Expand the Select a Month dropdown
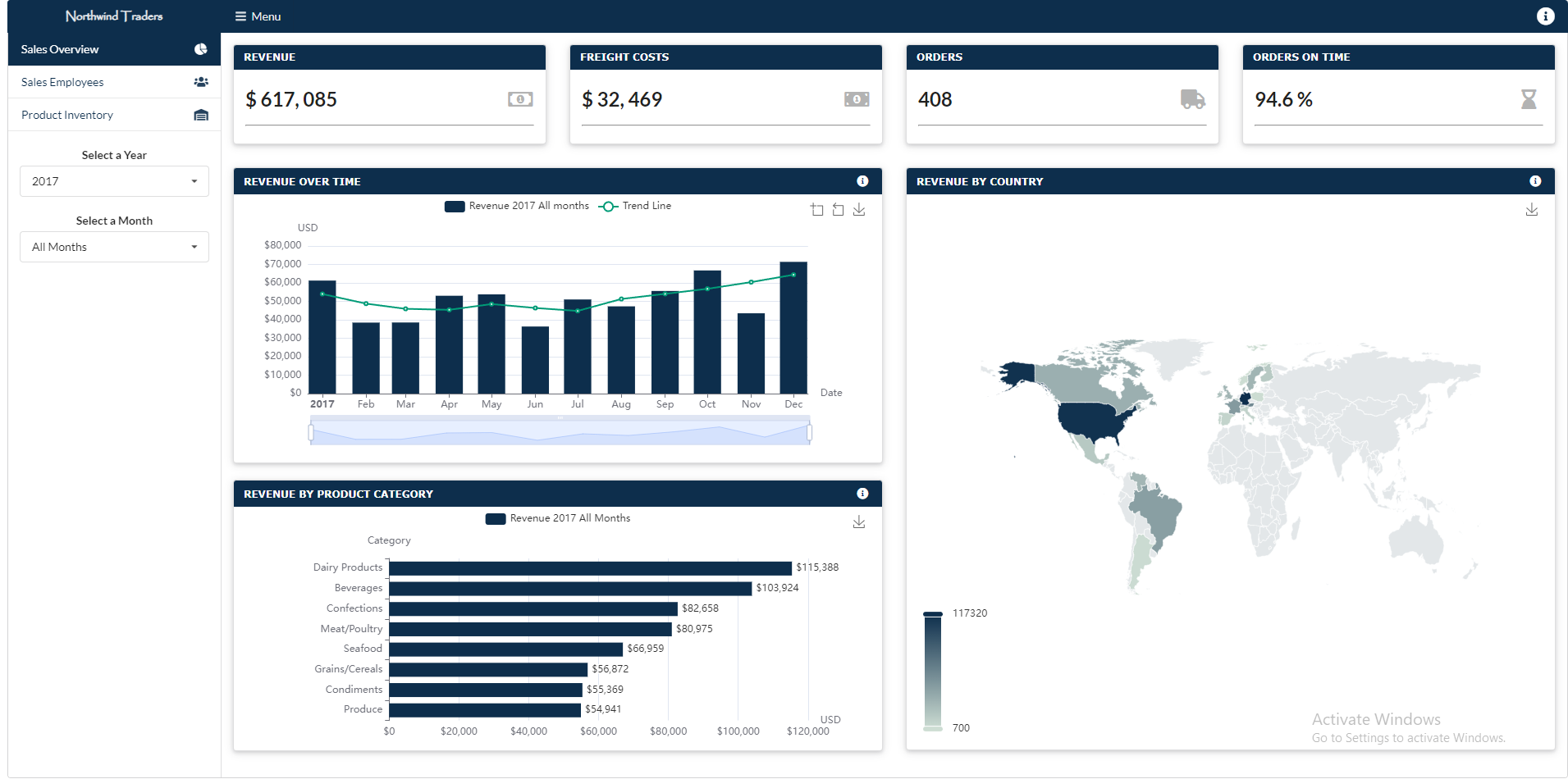1568x779 pixels. [114, 247]
